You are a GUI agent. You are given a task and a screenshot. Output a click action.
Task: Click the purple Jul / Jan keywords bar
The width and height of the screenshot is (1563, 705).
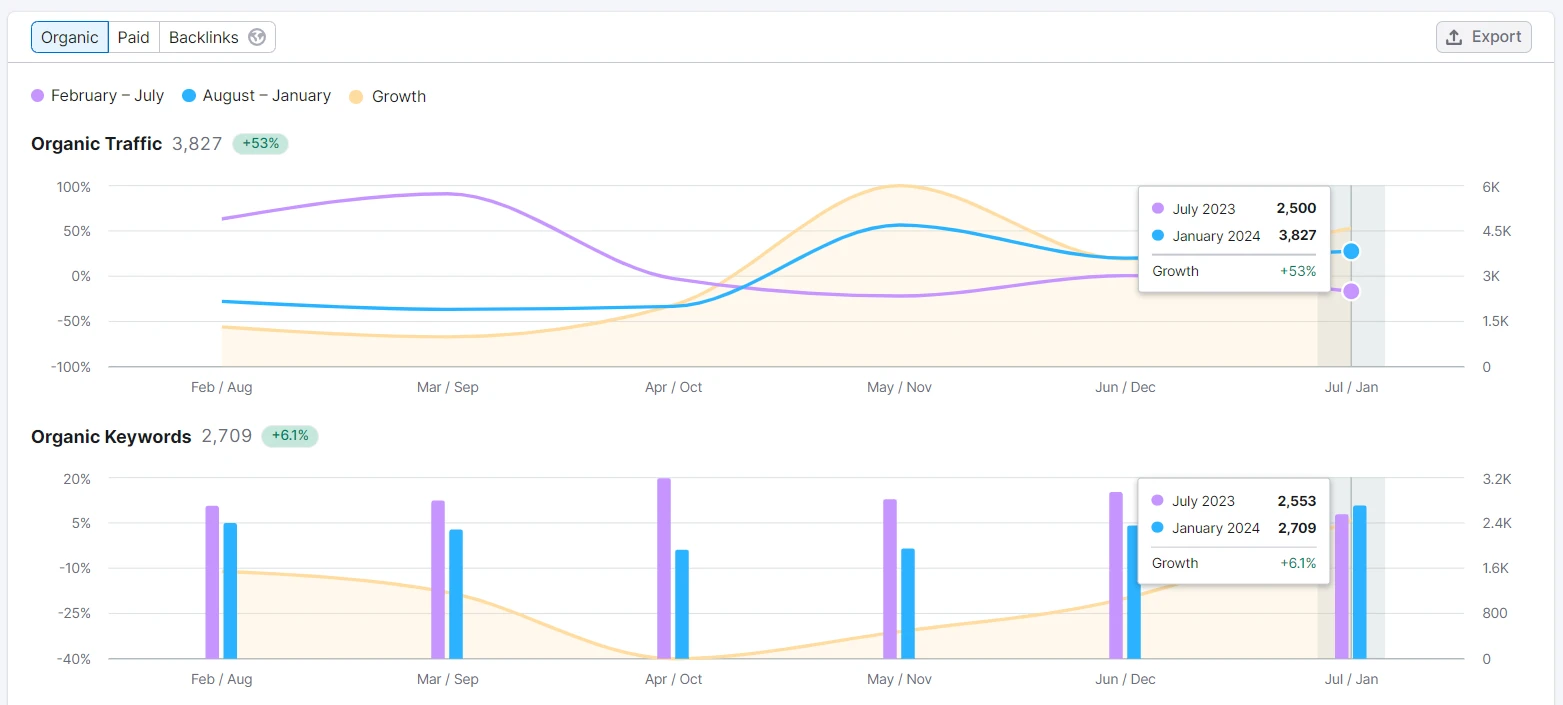[x=1342, y=586]
